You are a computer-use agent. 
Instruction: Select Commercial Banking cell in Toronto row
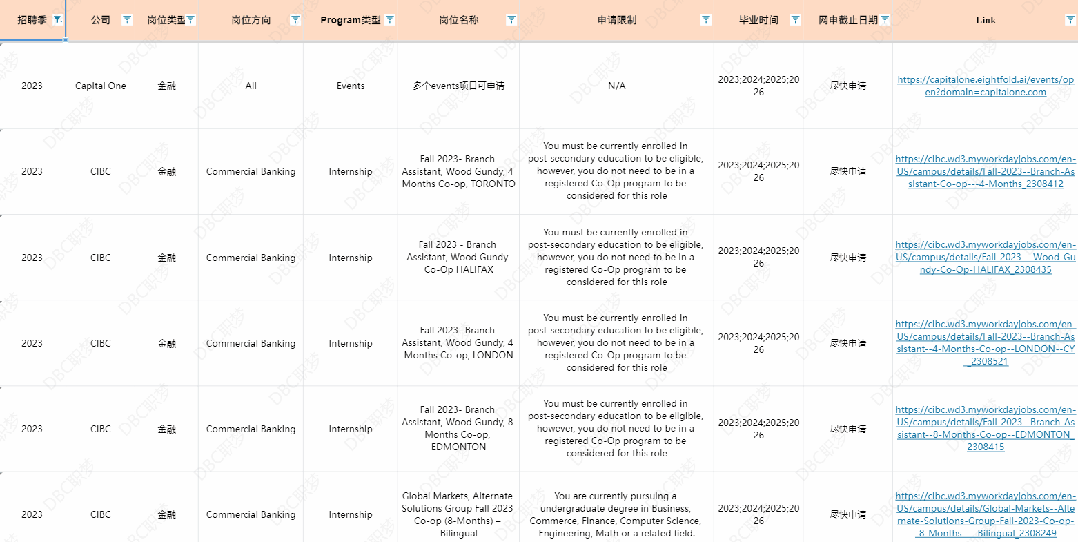(x=251, y=171)
